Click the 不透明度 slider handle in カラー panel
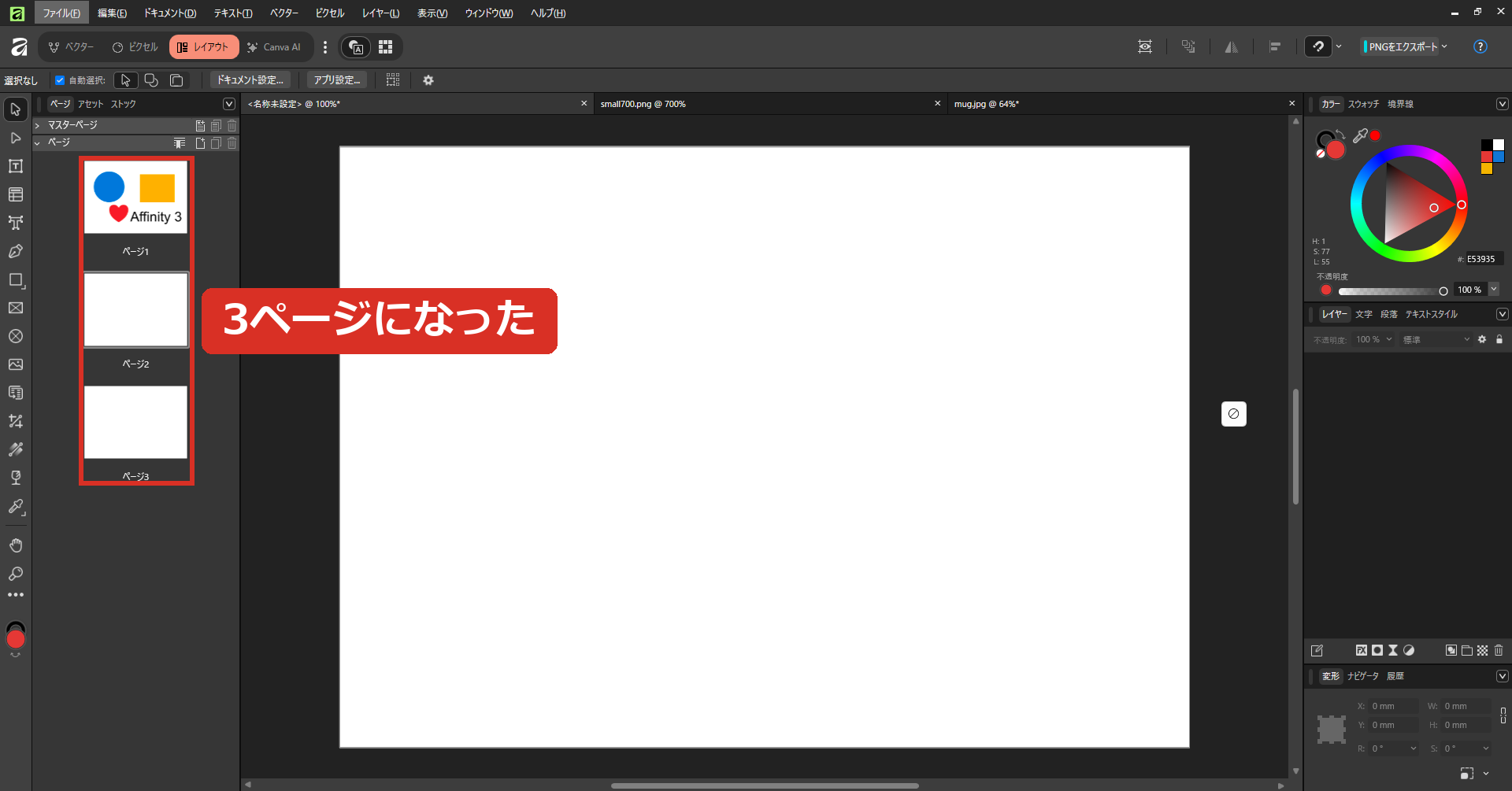The width and height of the screenshot is (1512, 791). pyautogui.click(x=1443, y=291)
